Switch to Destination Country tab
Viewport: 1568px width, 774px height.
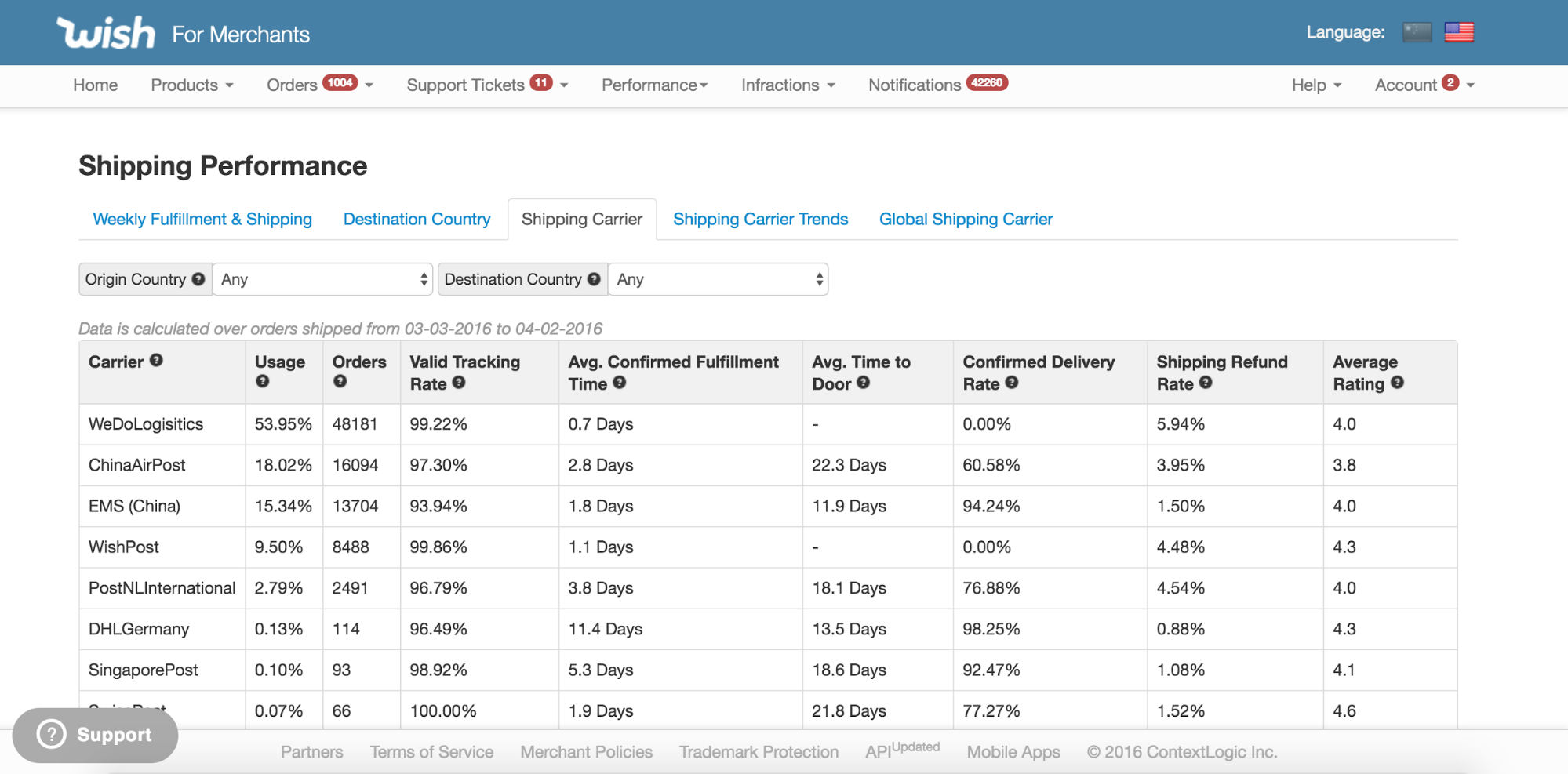[417, 219]
